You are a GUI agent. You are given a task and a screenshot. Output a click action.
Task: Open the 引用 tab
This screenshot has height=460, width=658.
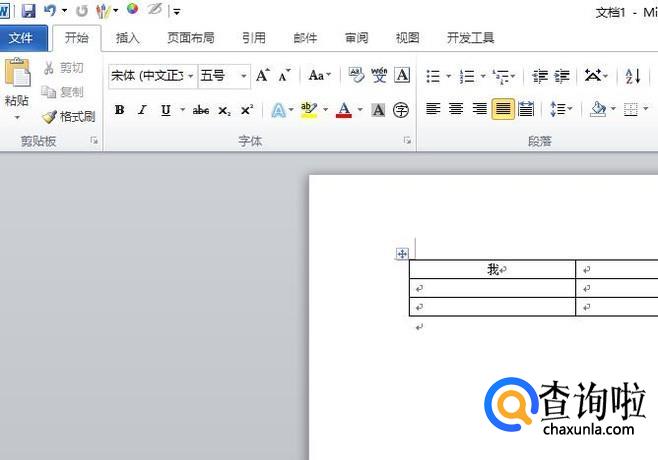point(254,38)
